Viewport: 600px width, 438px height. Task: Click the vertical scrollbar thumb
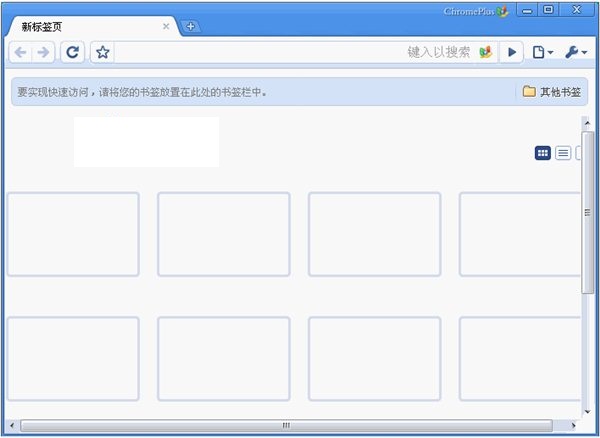[x=587, y=212]
